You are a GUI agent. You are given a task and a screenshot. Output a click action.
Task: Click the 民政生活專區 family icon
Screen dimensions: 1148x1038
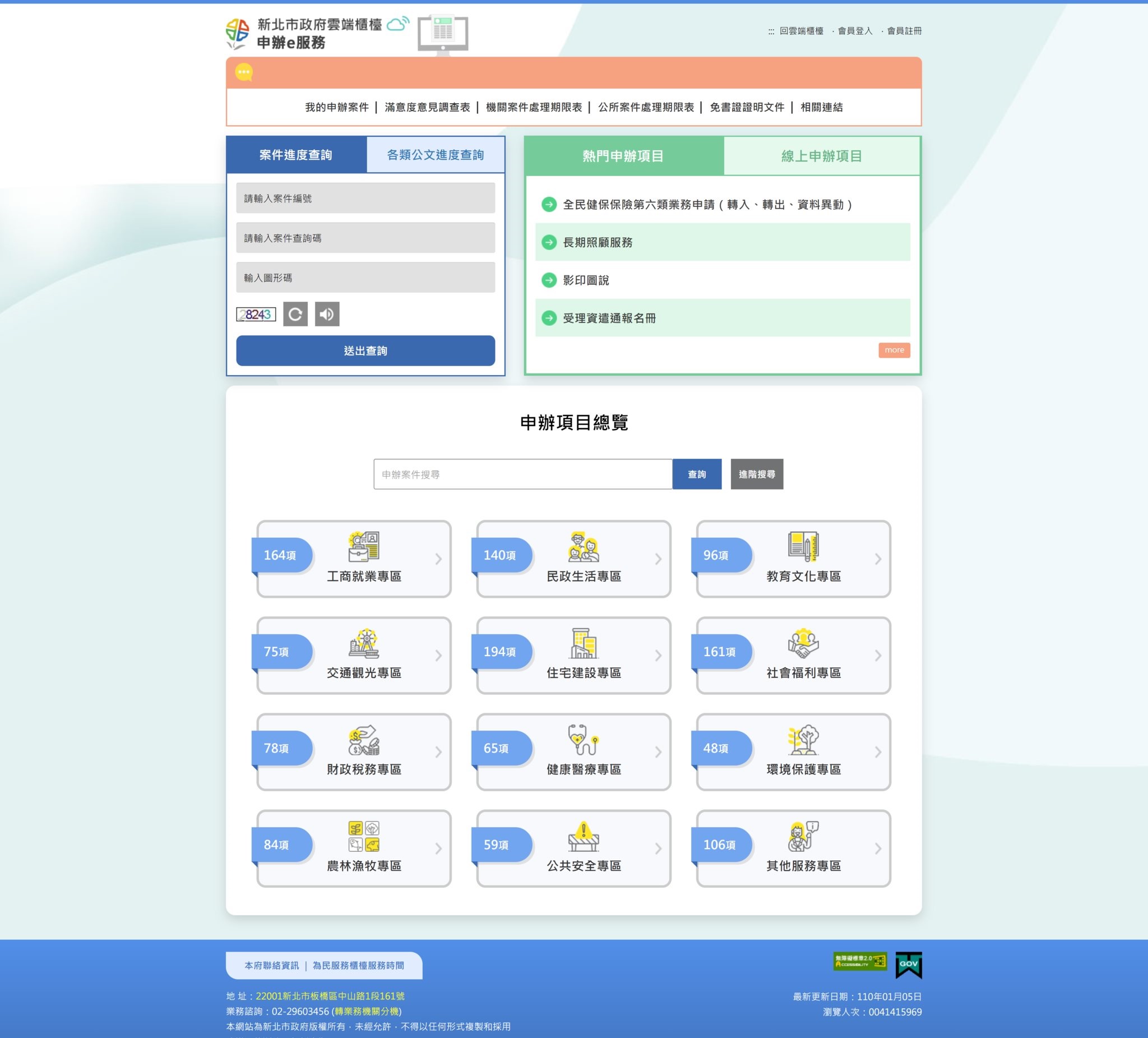584,546
